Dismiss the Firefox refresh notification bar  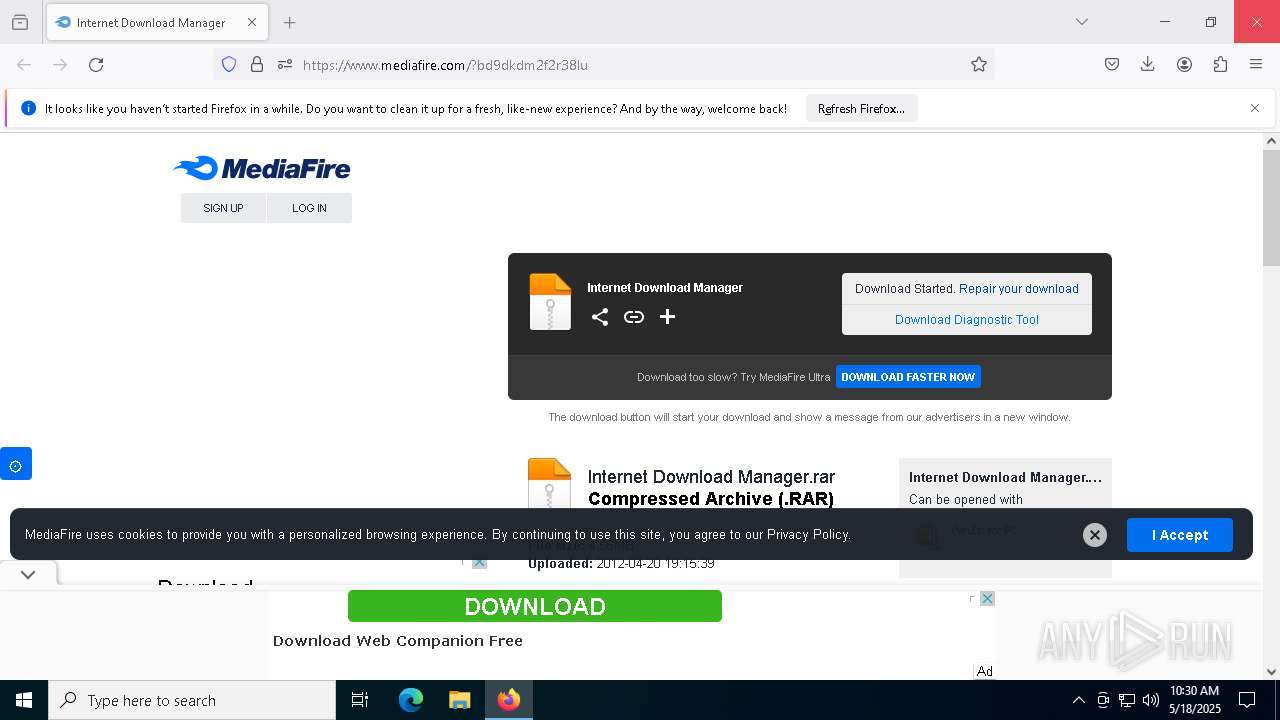pyautogui.click(x=1255, y=108)
